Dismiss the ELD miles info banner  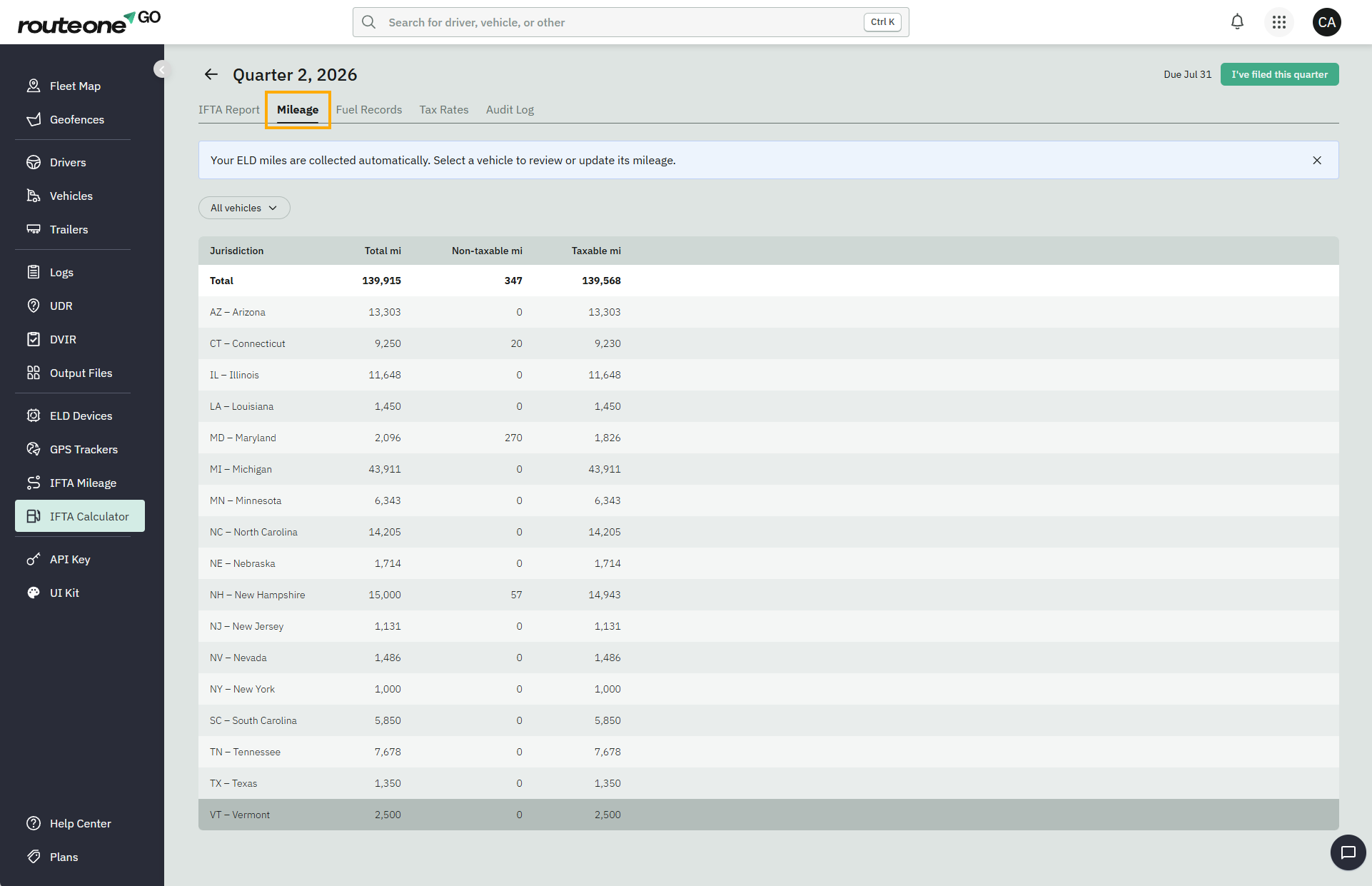[1317, 161]
